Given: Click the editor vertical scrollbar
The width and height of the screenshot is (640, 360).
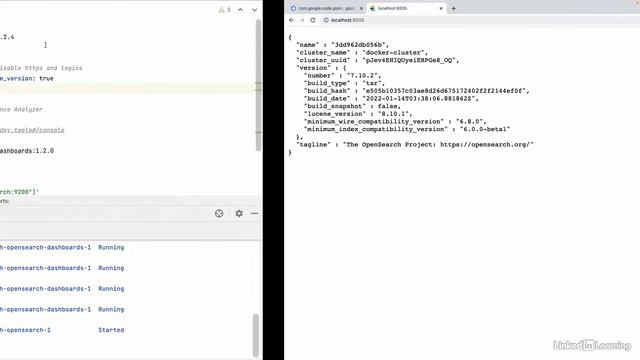Looking at the screenshot, I should click(x=258, y=85).
